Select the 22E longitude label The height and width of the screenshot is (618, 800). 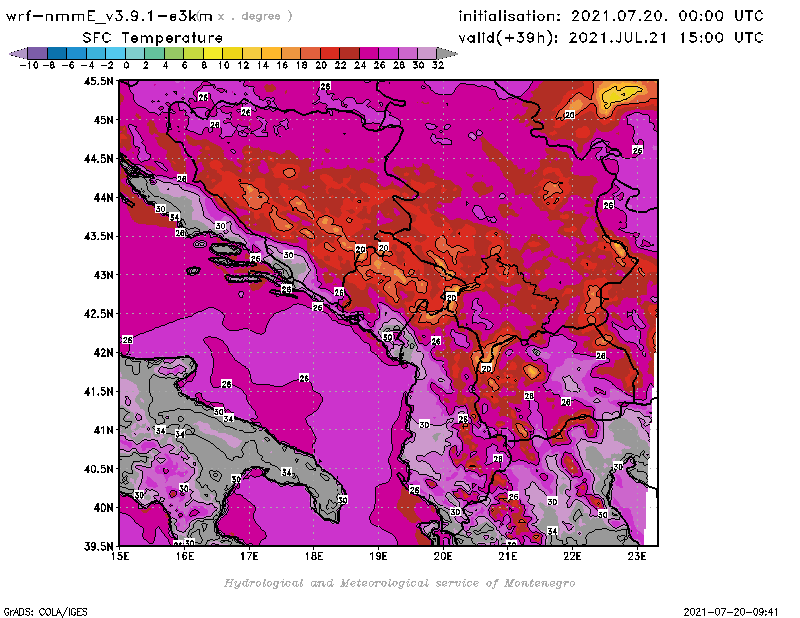point(572,556)
